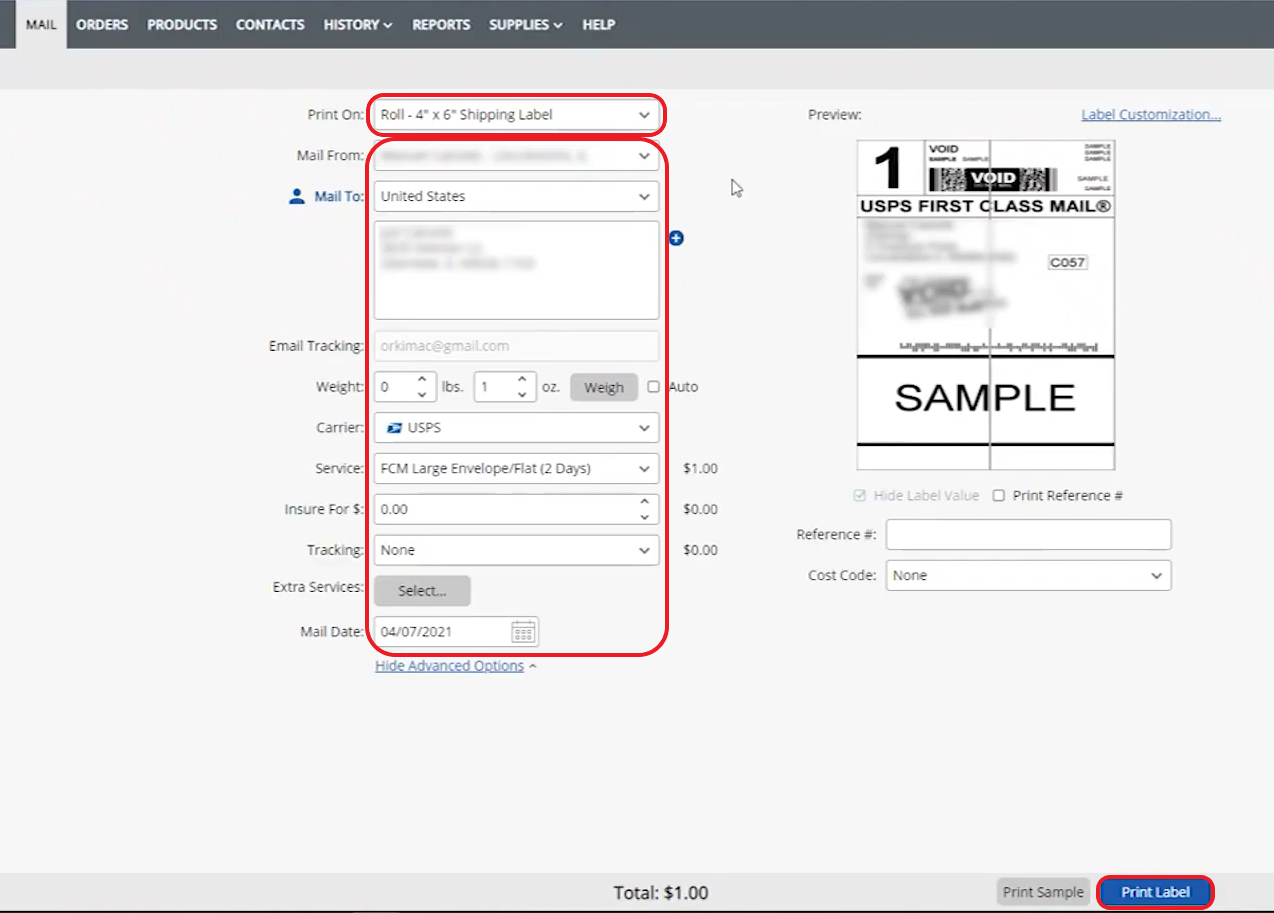Click the Mail To contact person icon
Viewport: 1274px width, 913px height.
pyautogui.click(x=294, y=197)
